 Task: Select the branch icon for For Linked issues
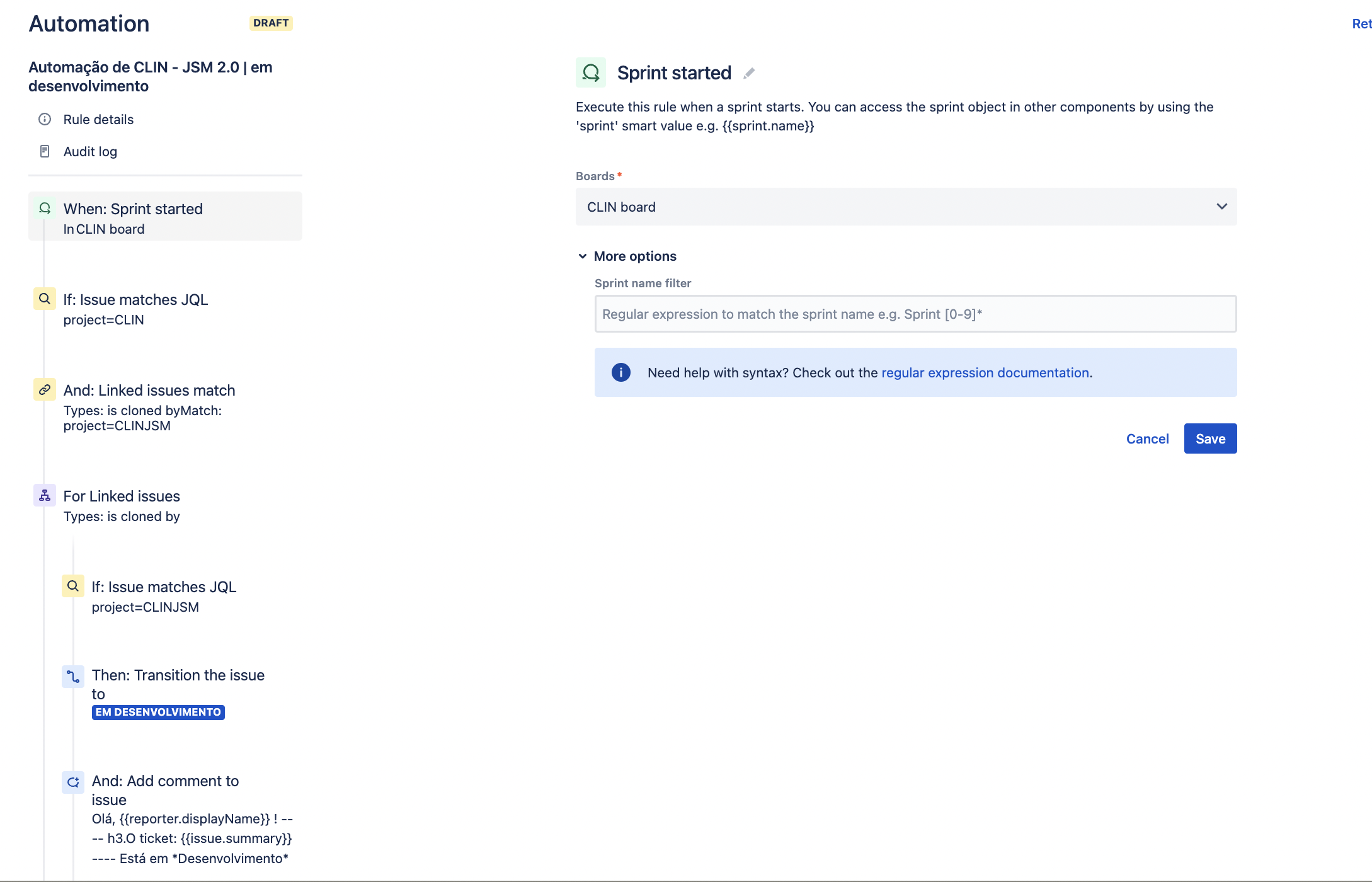pos(45,495)
